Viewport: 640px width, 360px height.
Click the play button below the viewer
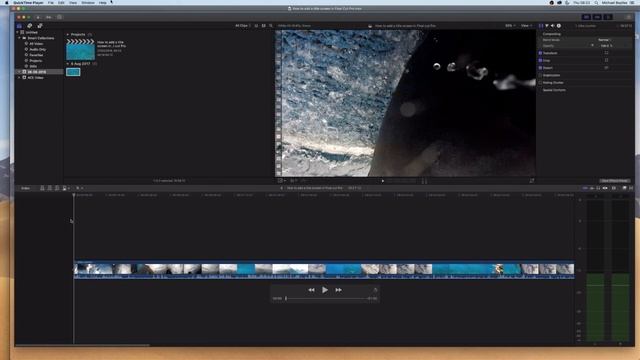(382, 180)
